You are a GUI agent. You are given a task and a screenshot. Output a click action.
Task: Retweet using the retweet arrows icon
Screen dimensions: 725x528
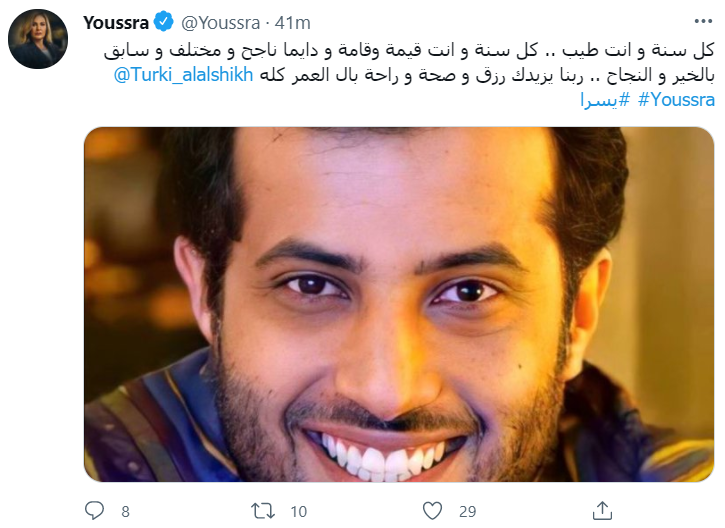[x=263, y=511]
